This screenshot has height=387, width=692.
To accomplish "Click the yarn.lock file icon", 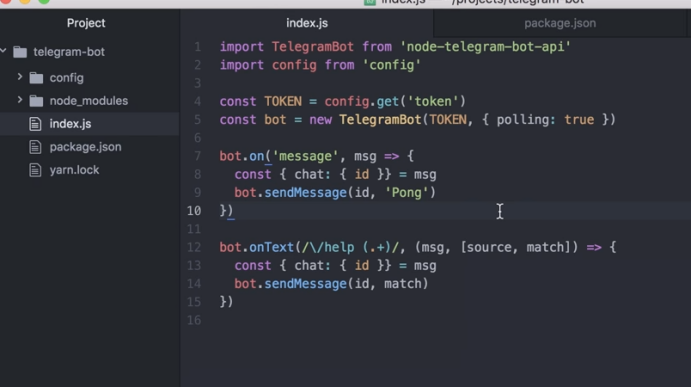I will click(35, 170).
